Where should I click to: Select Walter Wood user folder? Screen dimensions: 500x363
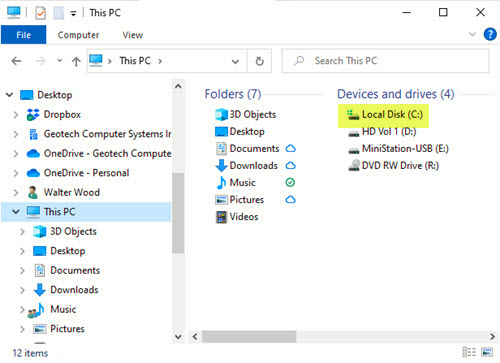72,192
